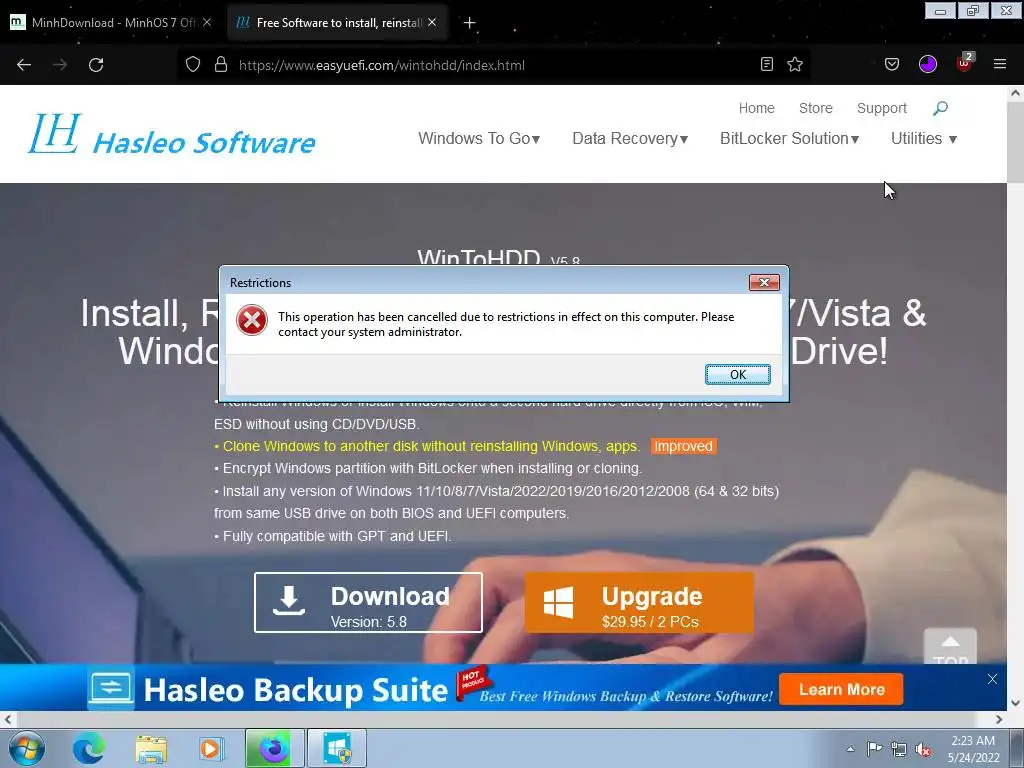Click the shield Windows installer taskbar icon
1024x768 pixels.
336,749
